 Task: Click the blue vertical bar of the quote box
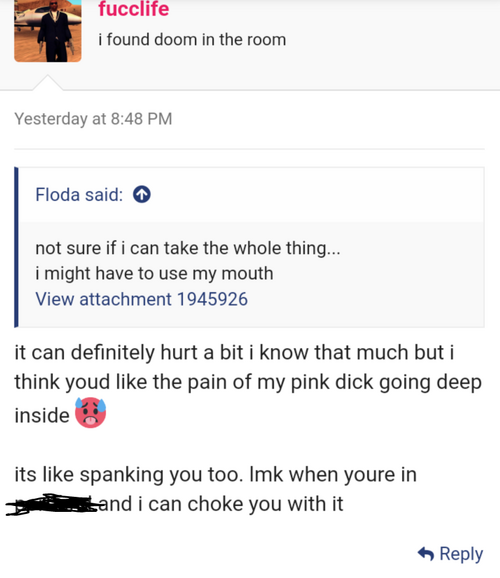tap(16, 247)
